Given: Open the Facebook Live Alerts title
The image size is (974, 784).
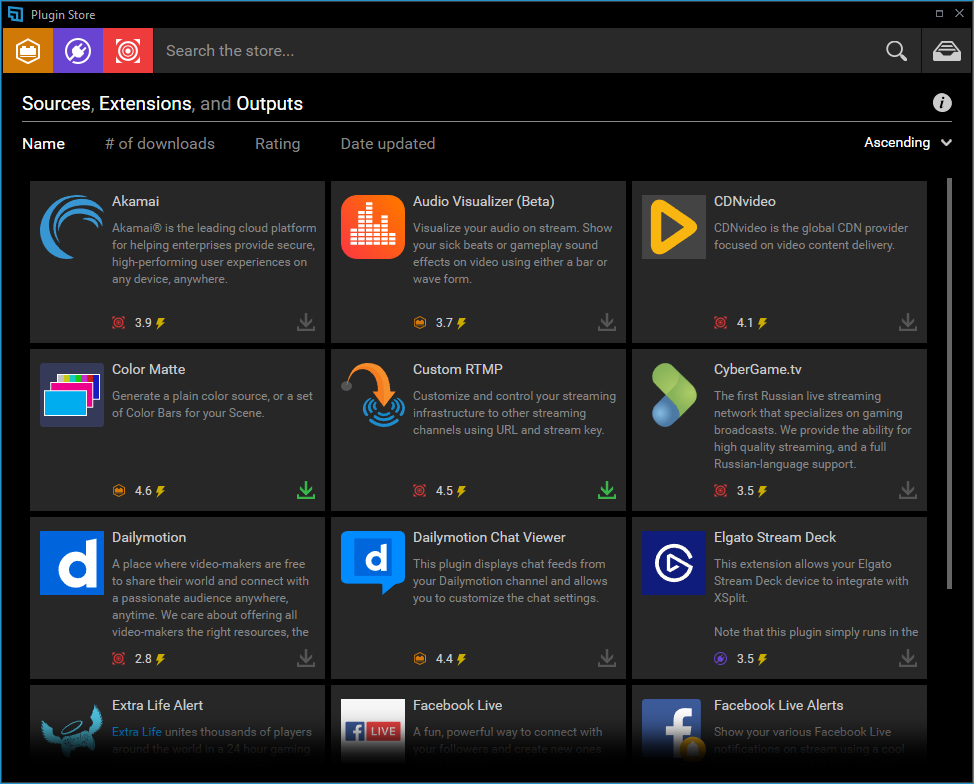Looking at the screenshot, I should (x=779, y=705).
